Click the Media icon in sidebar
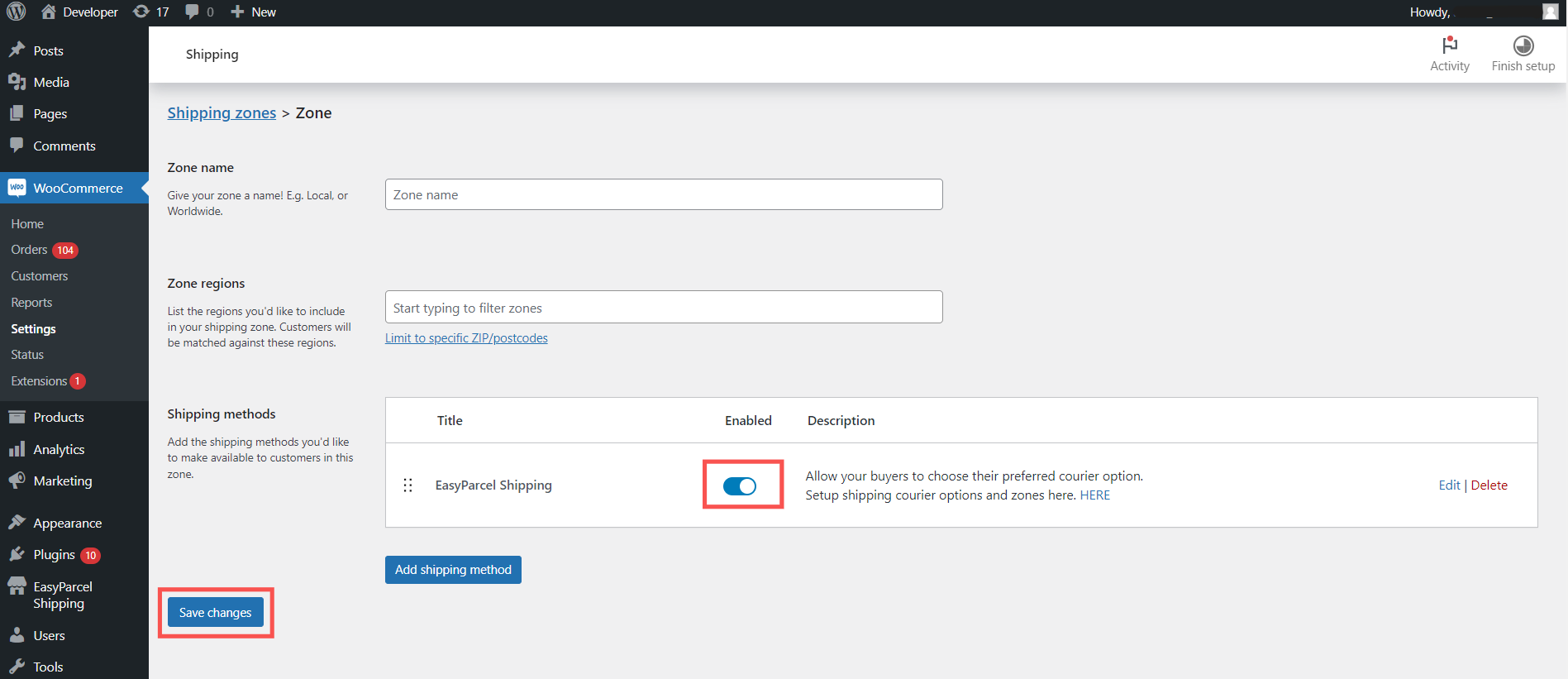The height and width of the screenshot is (679, 1568). 17,82
